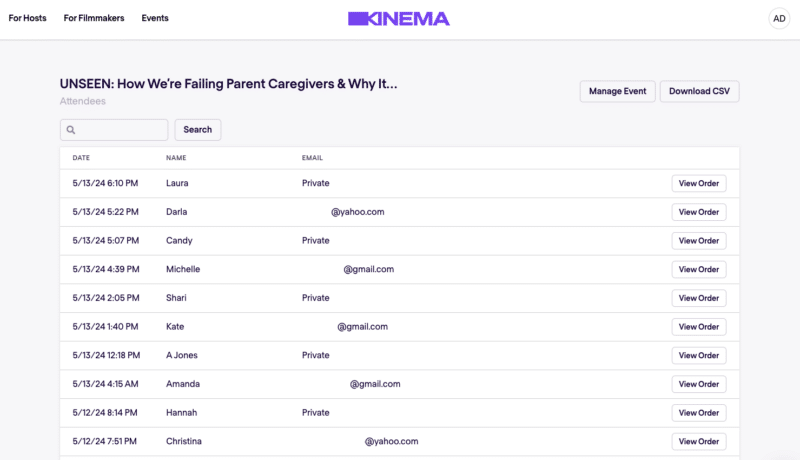View order for Michelle
This screenshot has width=800, height=460.
[x=699, y=269]
